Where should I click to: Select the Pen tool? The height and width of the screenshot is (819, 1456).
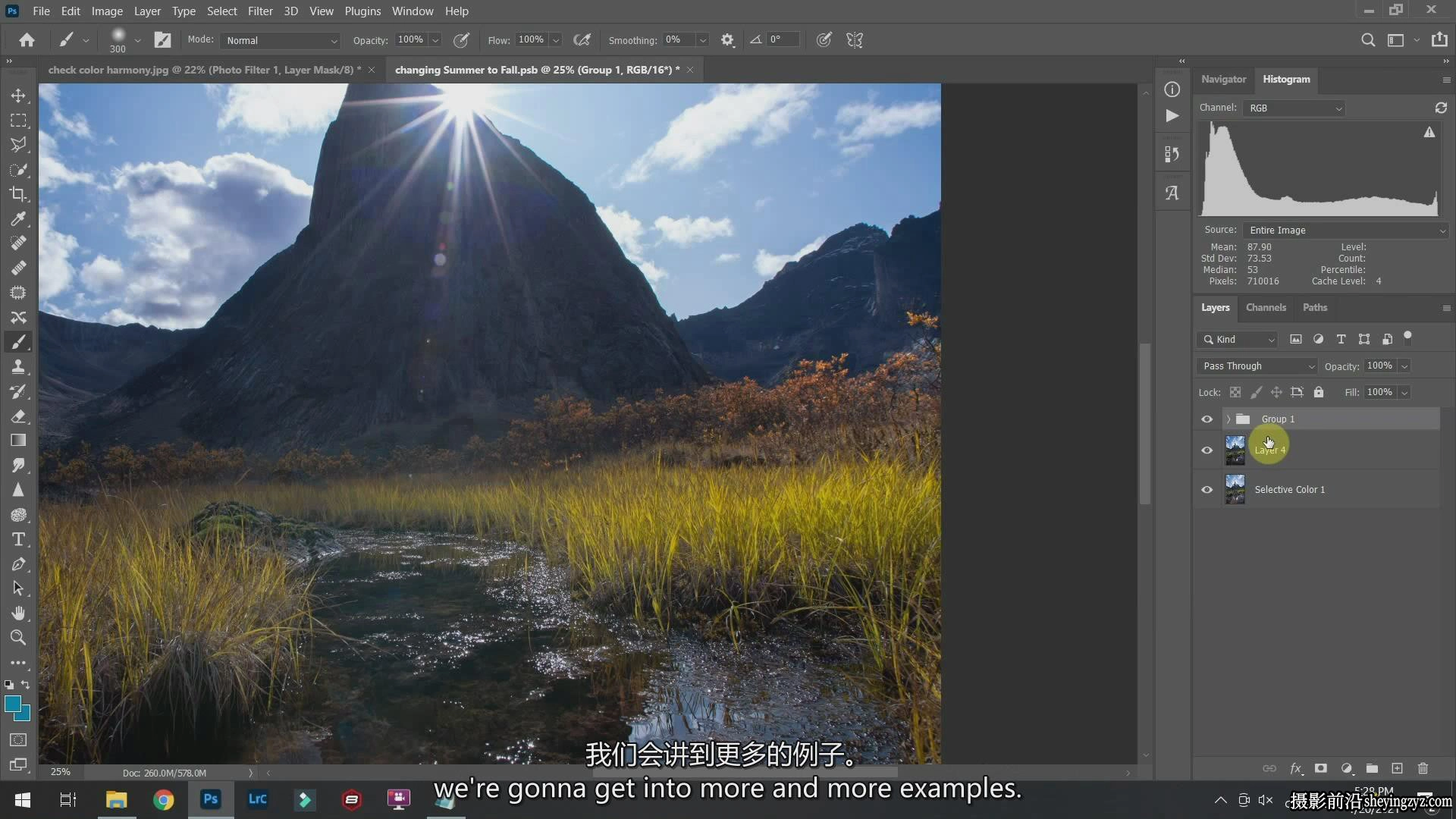click(18, 564)
